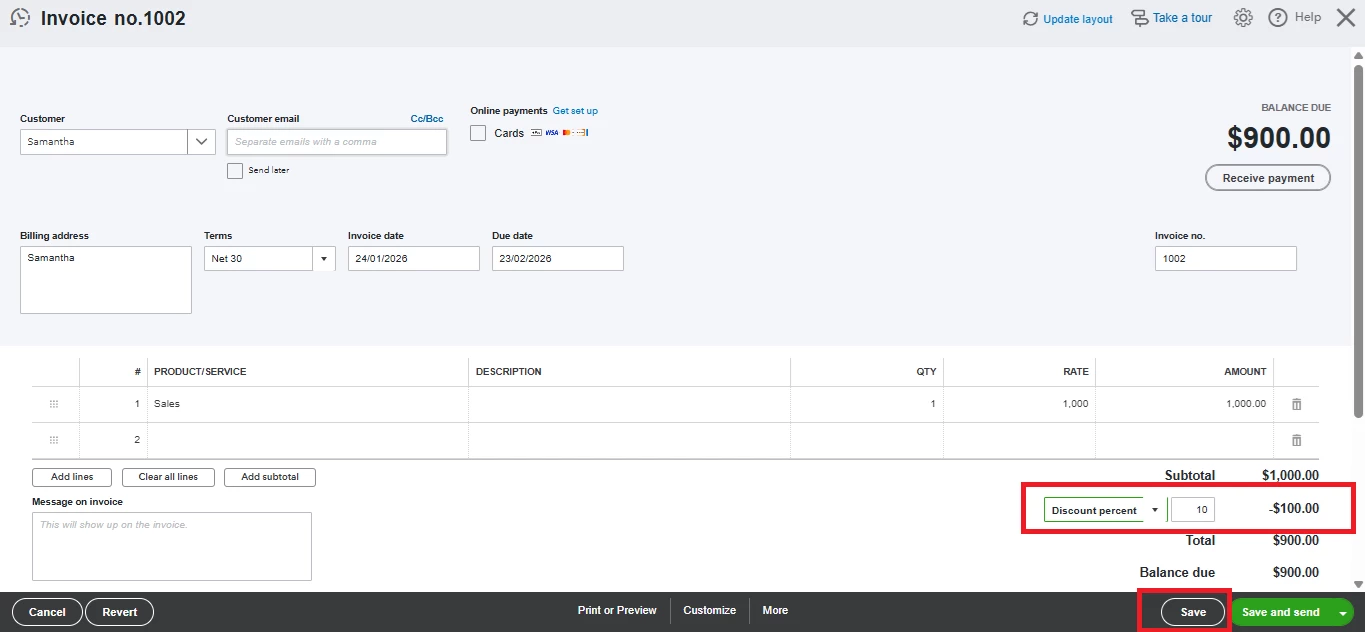Click the Take a tour link text
The height and width of the screenshot is (632, 1365).
(1182, 18)
